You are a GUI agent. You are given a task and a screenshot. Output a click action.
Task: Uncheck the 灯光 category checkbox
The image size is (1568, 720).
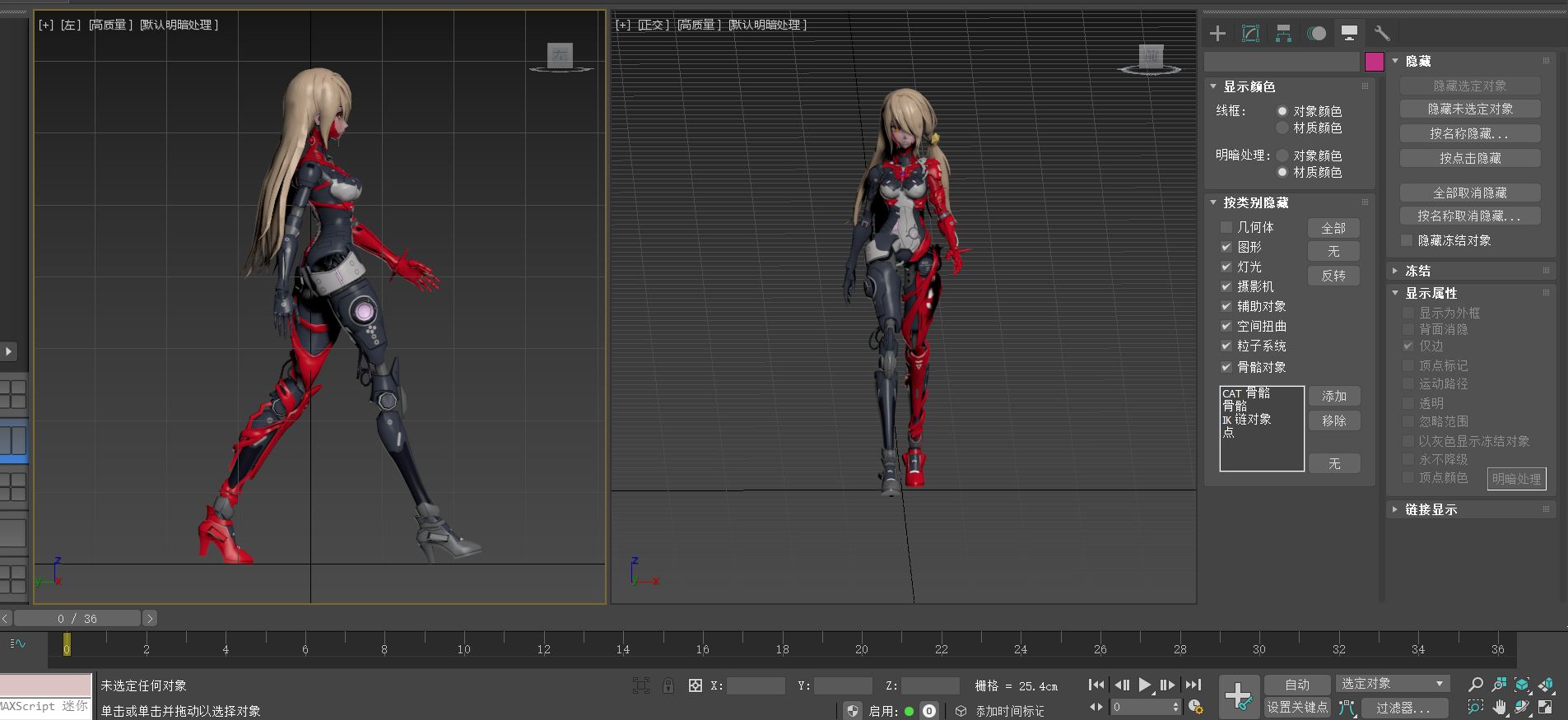(x=1226, y=267)
